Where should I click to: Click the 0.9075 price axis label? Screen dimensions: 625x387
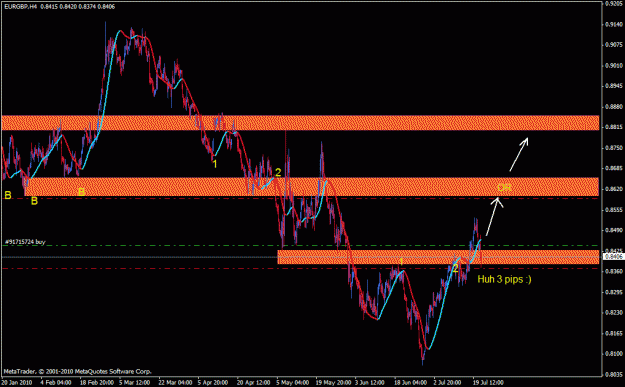tap(614, 45)
